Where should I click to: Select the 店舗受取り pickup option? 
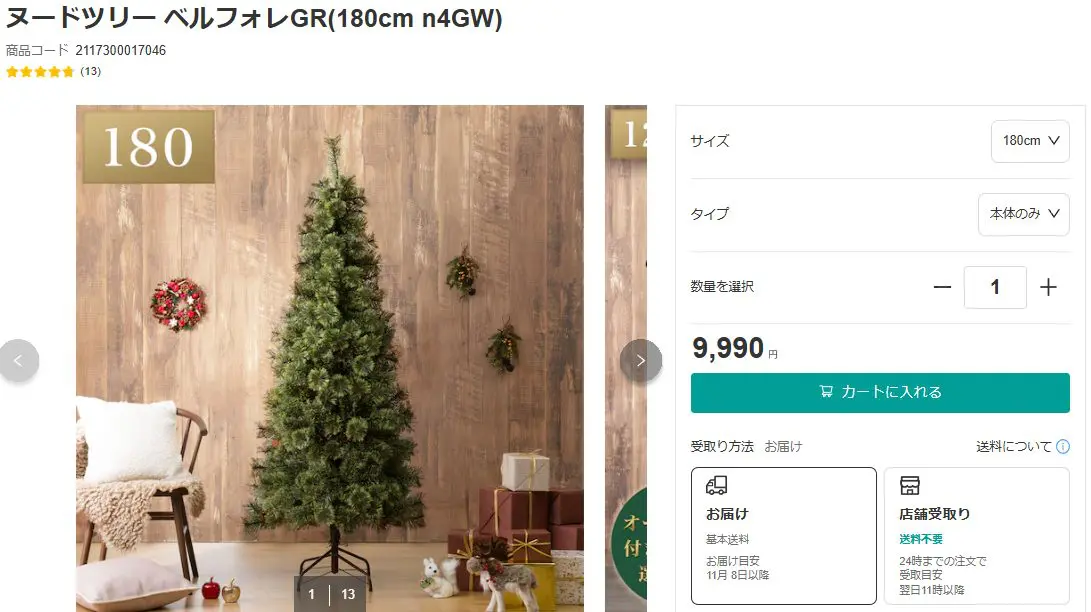[976, 536]
